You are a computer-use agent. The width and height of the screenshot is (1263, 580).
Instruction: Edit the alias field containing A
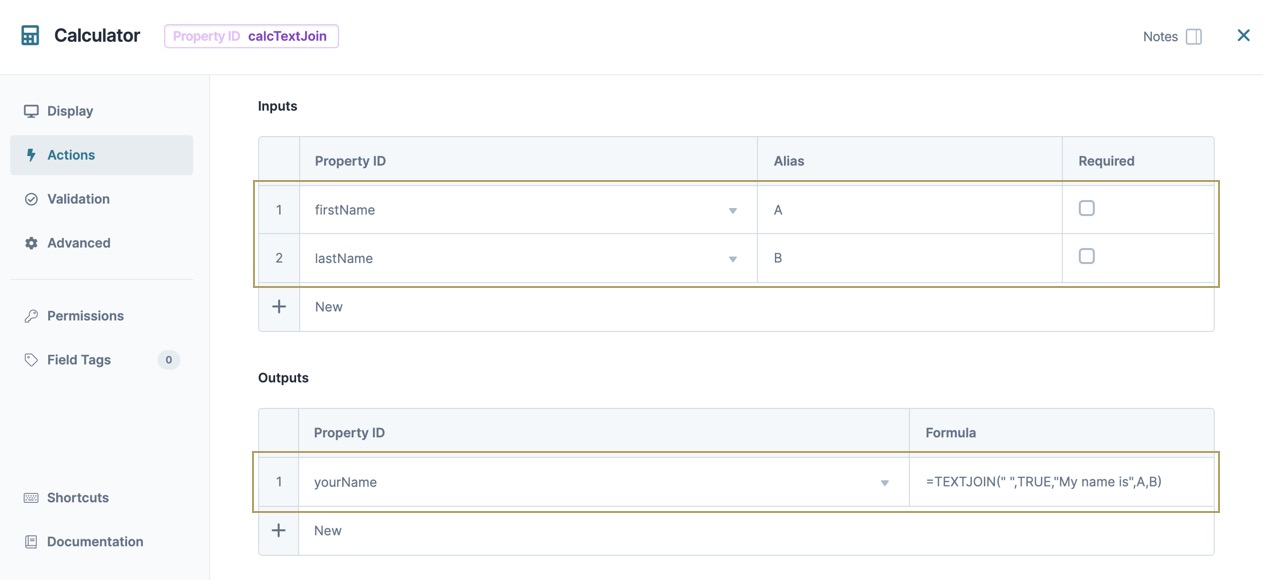pos(910,210)
